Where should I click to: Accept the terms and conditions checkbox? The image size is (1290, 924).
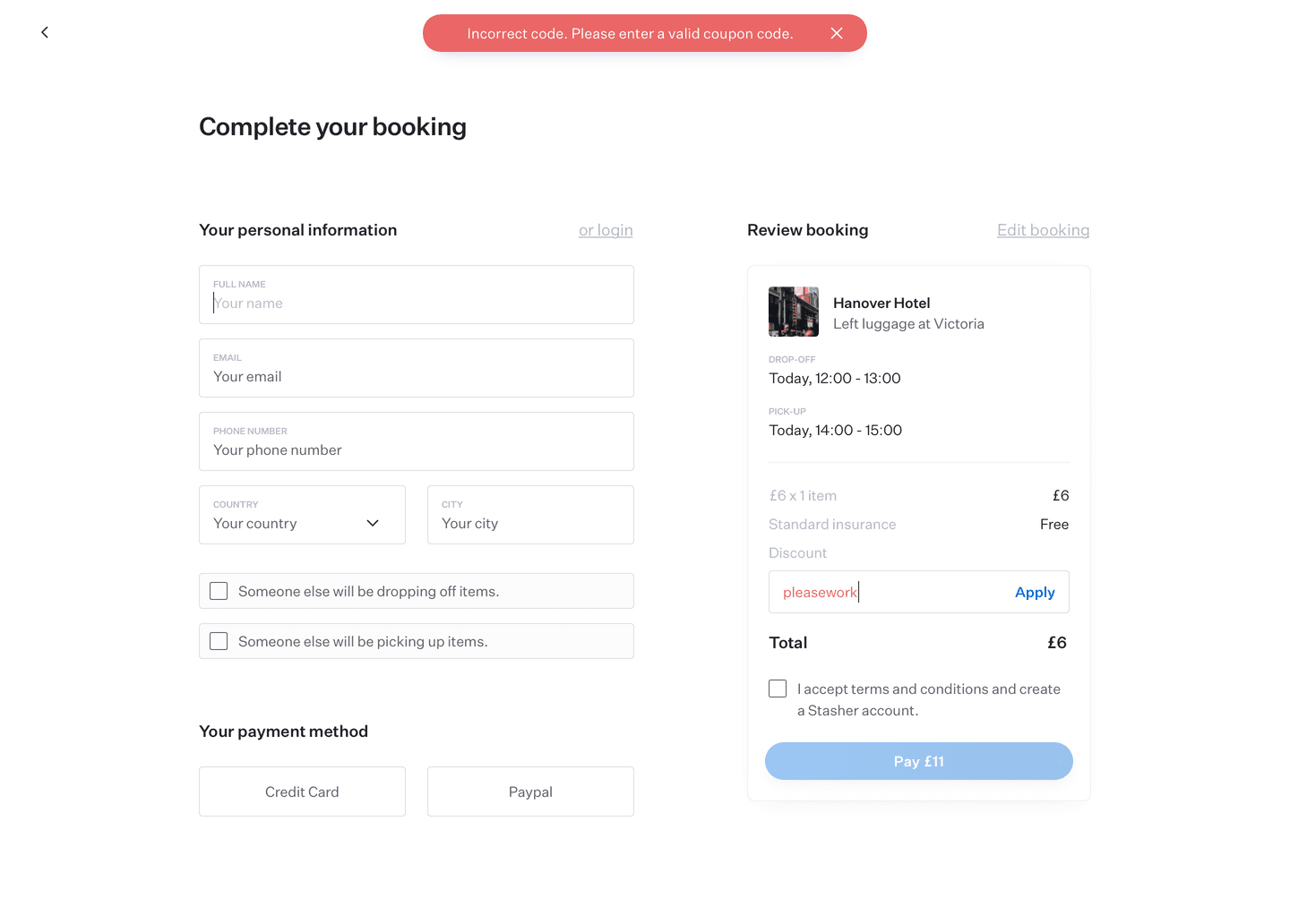(x=778, y=689)
